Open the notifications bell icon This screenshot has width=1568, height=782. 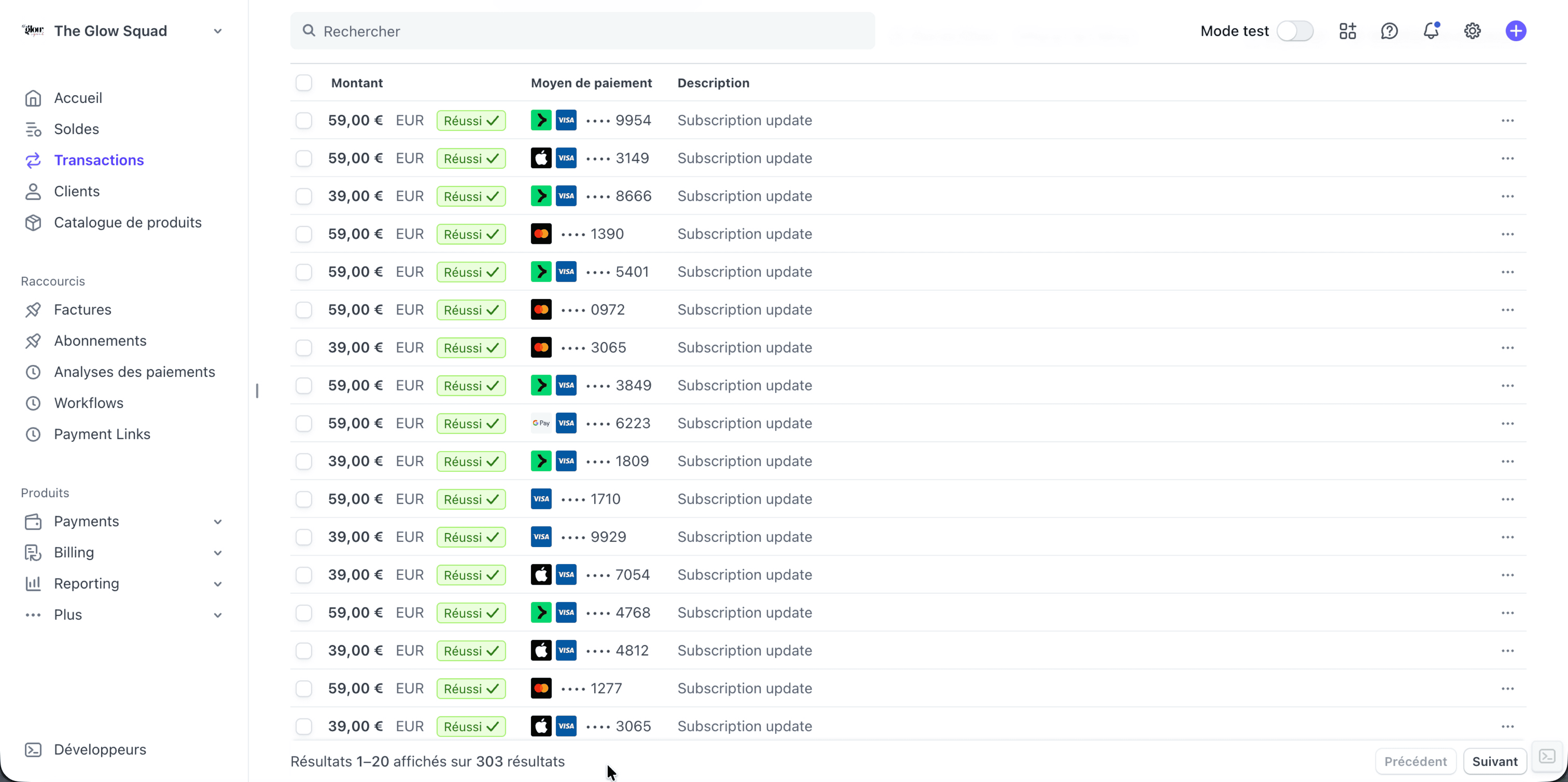(x=1431, y=31)
